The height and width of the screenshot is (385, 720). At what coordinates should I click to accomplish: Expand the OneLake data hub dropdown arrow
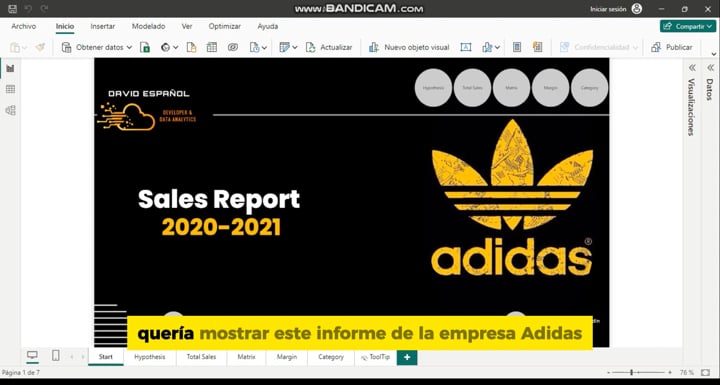point(175,47)
